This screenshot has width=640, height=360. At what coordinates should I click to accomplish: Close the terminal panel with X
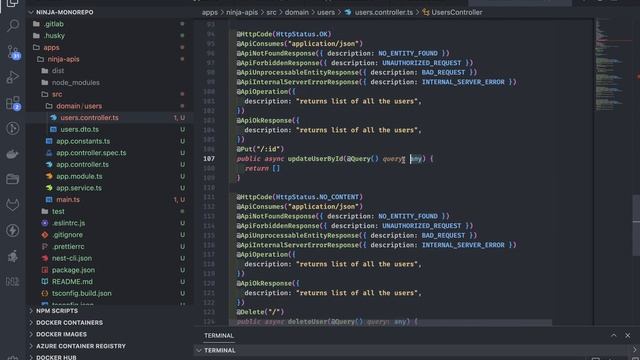pos(627,336)
